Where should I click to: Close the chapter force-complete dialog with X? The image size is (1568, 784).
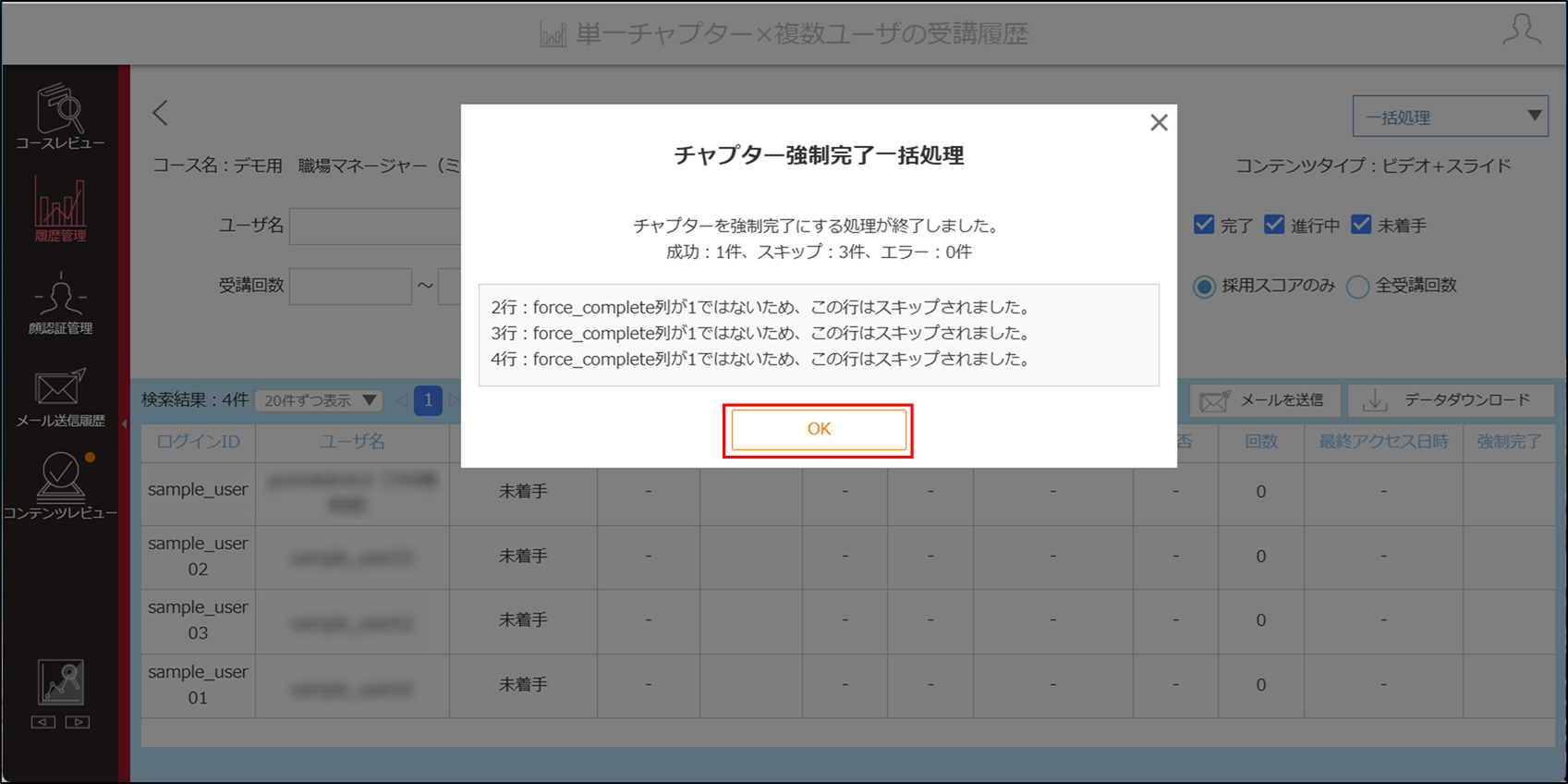click(x=1159, y=122)
